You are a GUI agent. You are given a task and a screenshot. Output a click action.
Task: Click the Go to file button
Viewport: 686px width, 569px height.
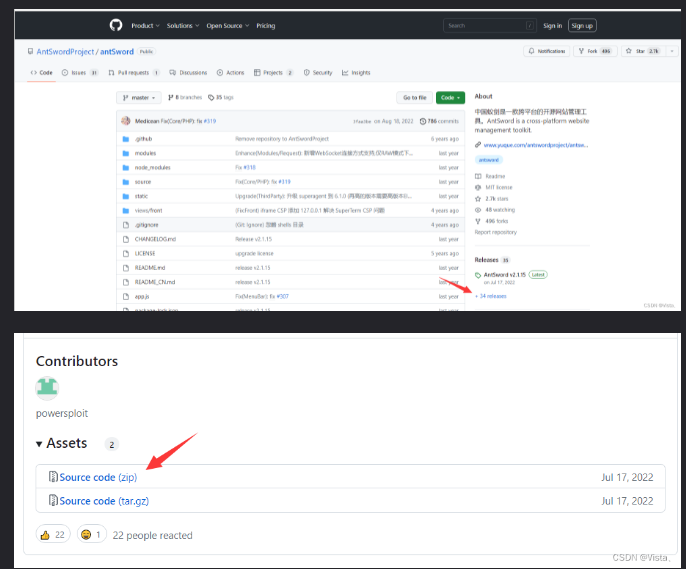tap(414, 98)
